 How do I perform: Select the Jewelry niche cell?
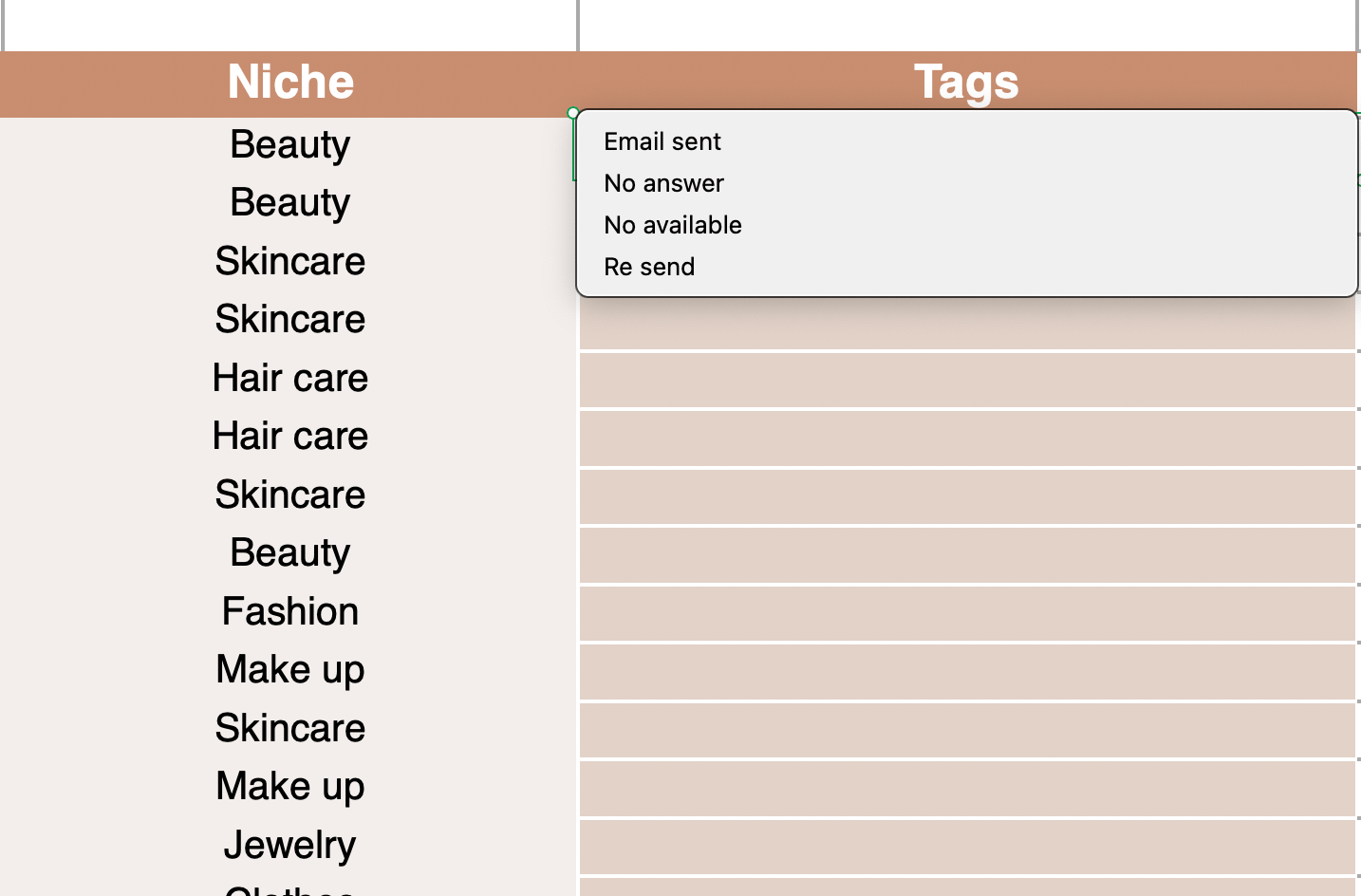pyautogui.click(x=290, y=846)
